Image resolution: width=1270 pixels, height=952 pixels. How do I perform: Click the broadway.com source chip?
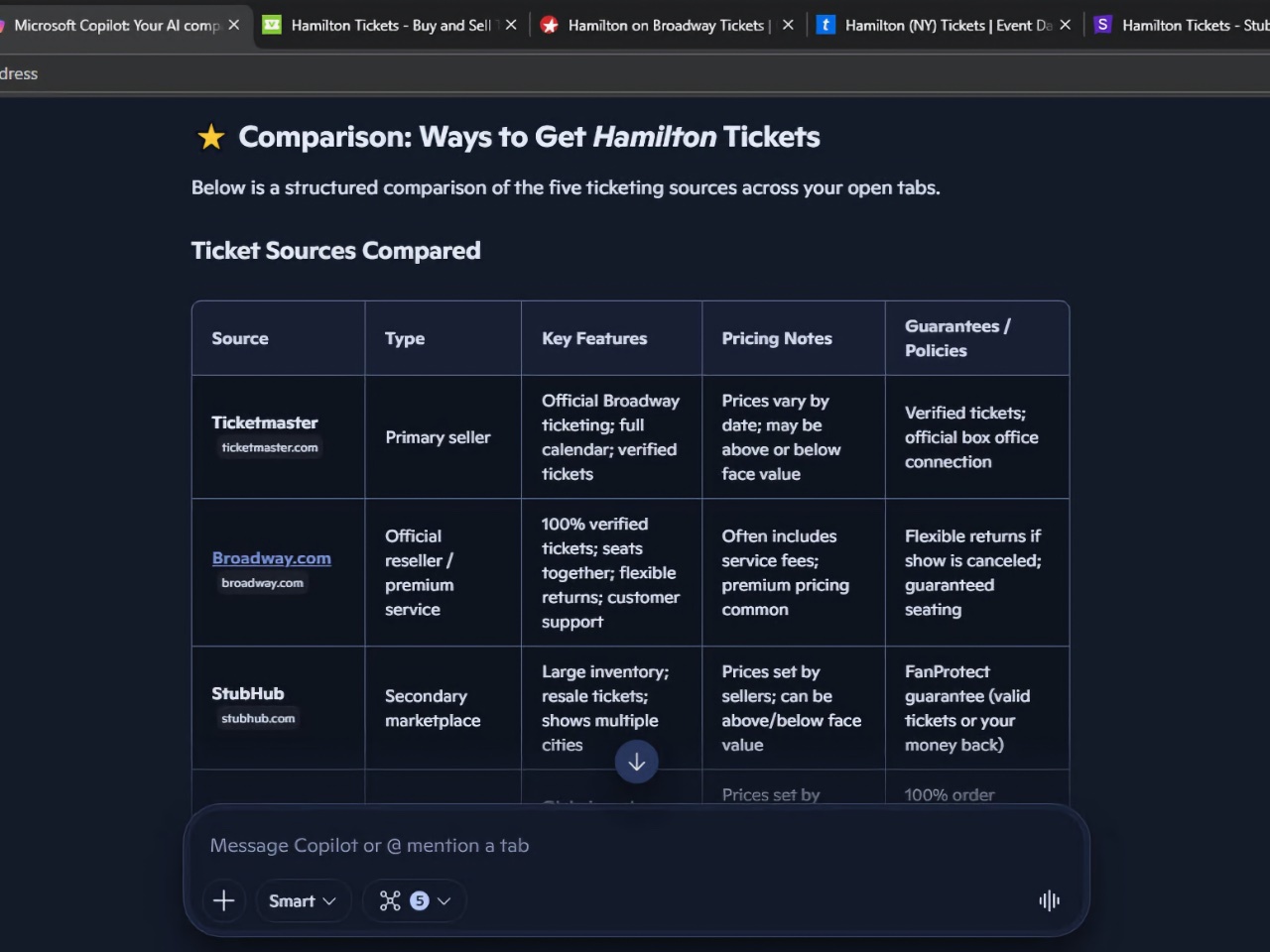[x=262, y=583]
